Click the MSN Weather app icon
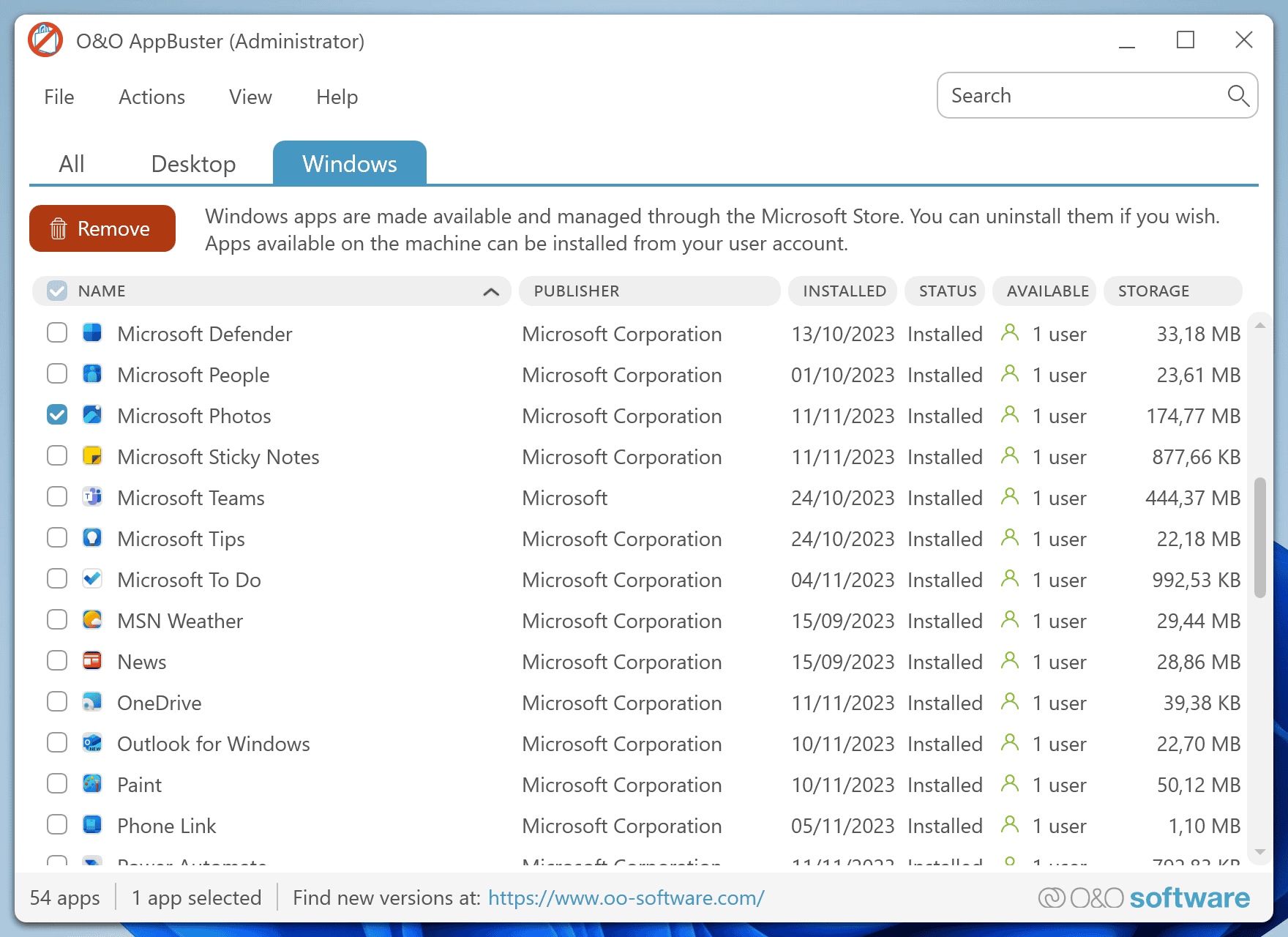 pos(92,620)
